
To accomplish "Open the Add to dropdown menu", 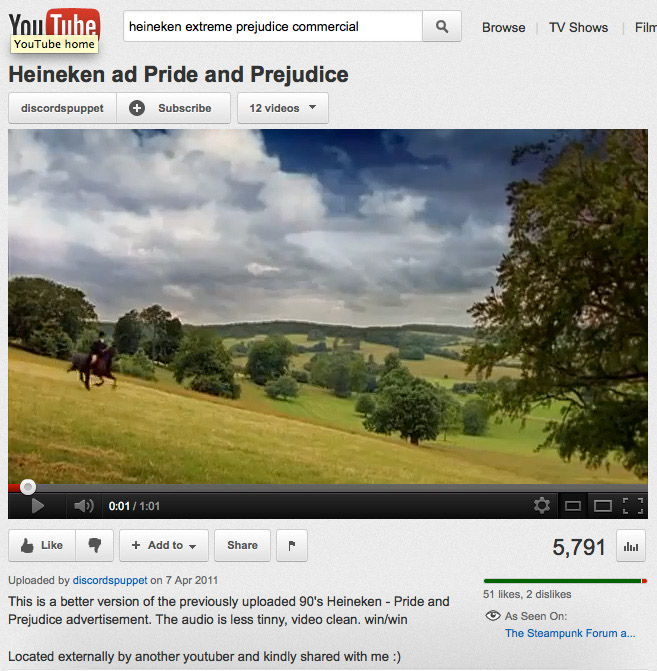I will pos(164,545).
